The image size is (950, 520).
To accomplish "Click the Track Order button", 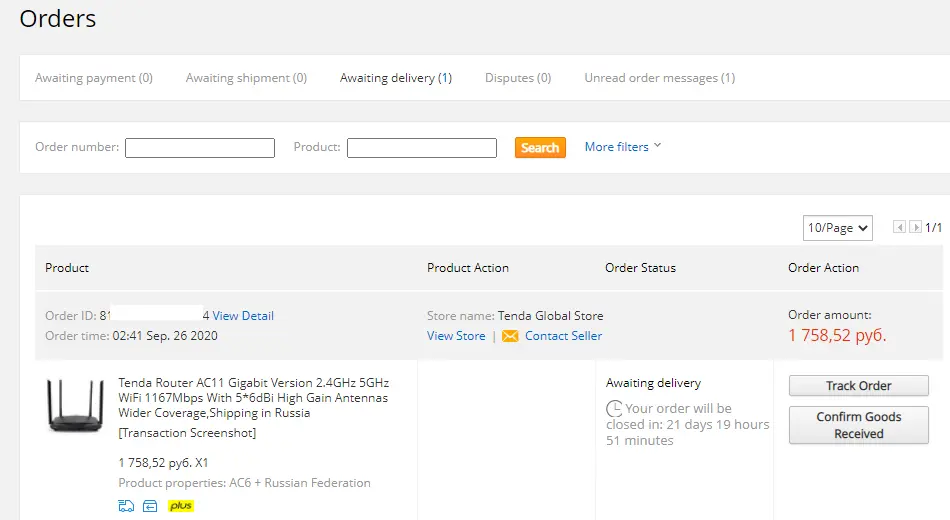I will (859, 385).
